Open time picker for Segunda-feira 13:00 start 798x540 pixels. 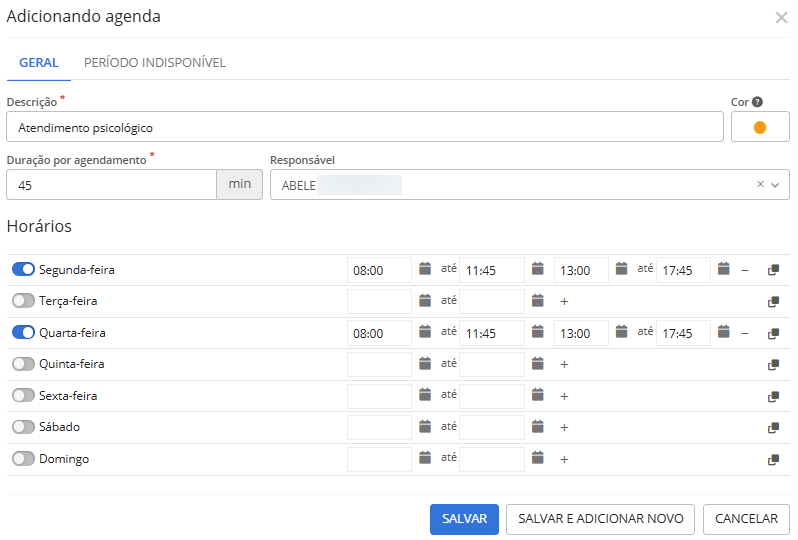pyautogui.click(x=621, y=269)
